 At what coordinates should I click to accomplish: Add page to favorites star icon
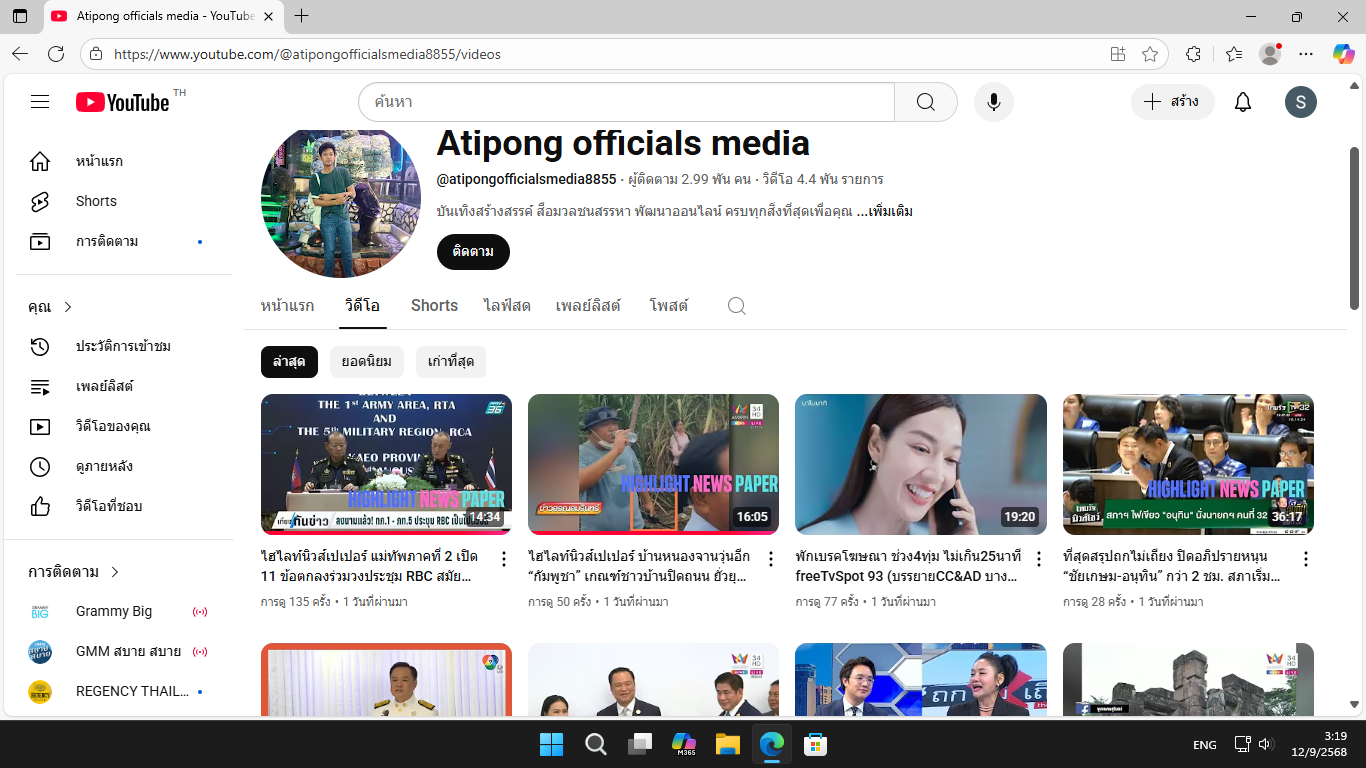[1150, 54]
